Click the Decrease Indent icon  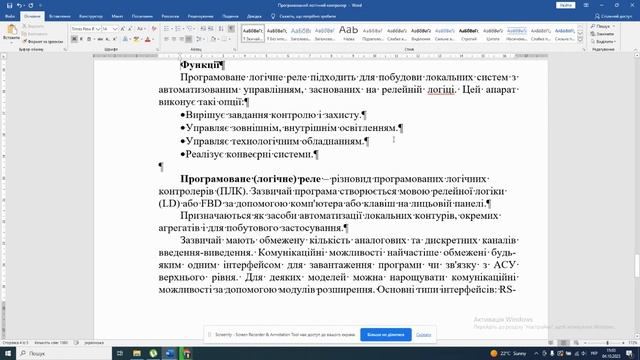(x=203, y=29)
